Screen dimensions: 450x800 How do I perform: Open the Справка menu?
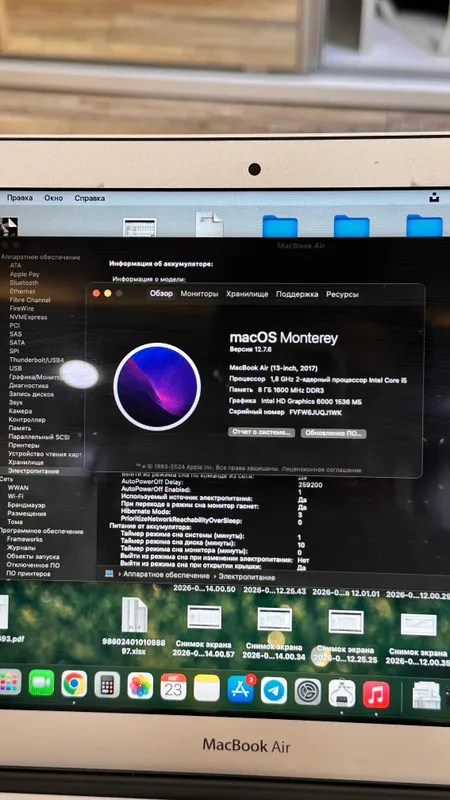coord(90,198)
